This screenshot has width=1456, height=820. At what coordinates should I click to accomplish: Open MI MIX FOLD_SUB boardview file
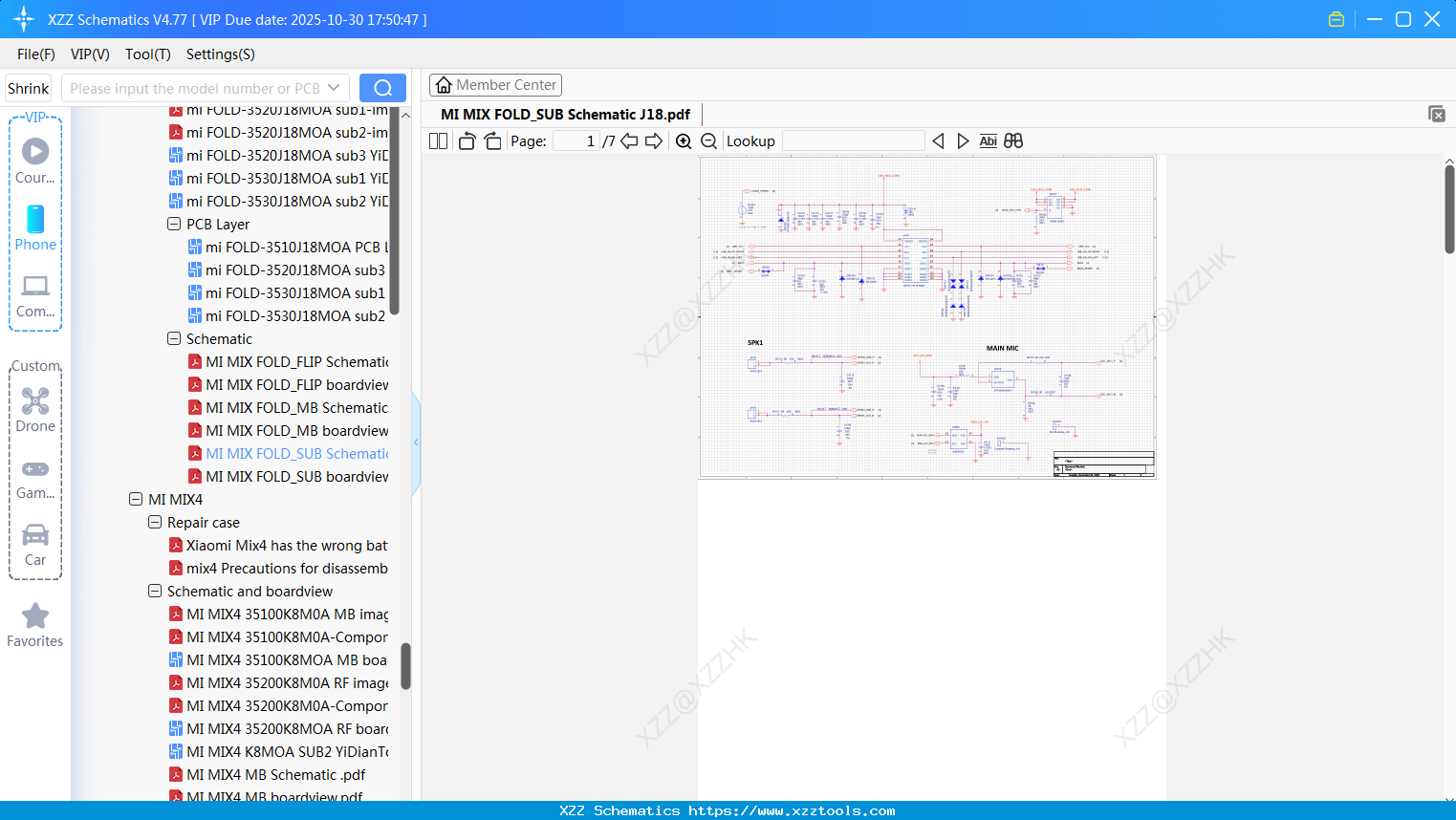click(x=289, y=476)
